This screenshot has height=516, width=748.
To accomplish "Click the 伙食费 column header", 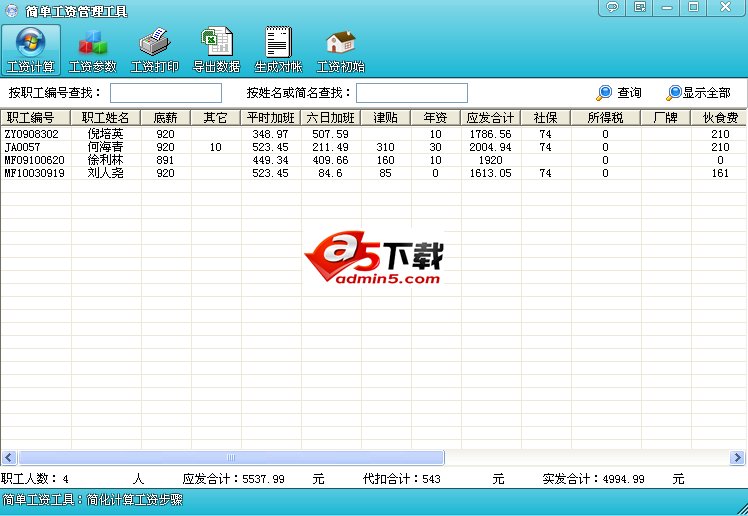I will click(x=720, y=117).
